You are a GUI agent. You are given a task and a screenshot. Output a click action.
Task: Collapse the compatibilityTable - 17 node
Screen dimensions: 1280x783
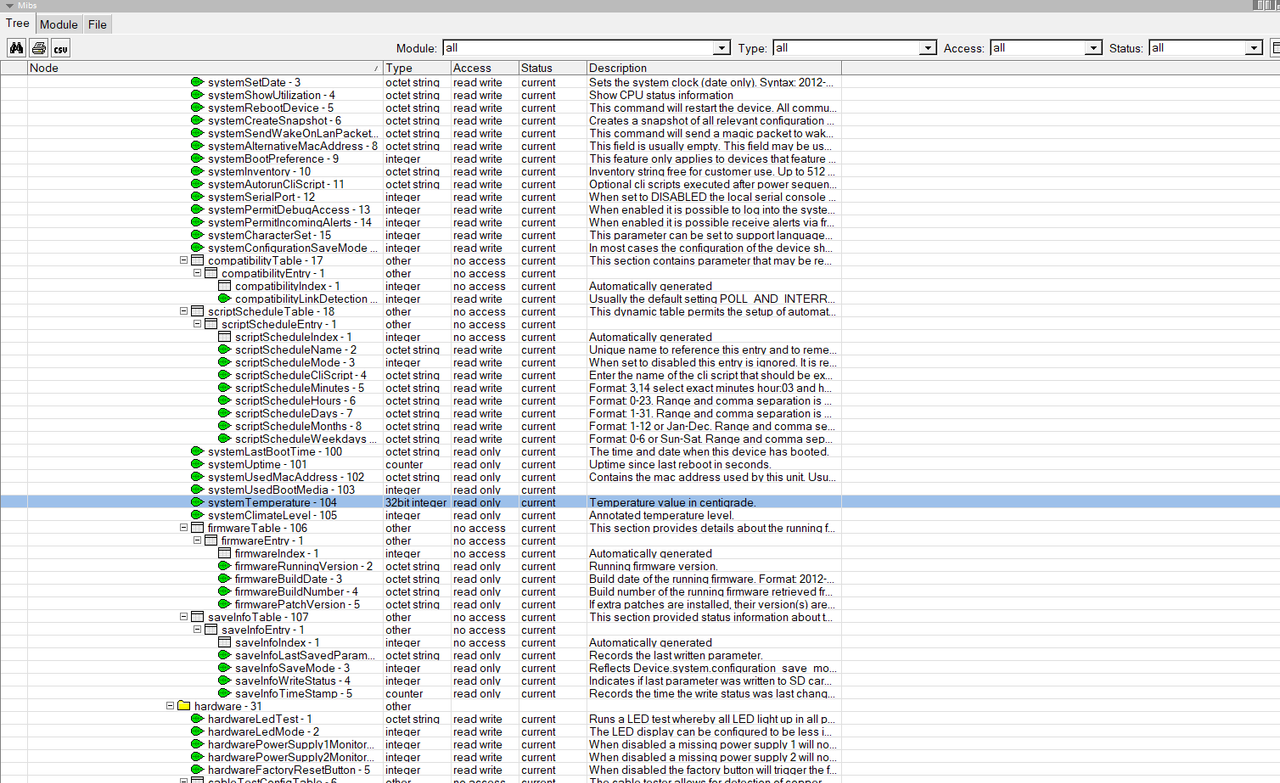pyautogui.click(x=184, y=261)
